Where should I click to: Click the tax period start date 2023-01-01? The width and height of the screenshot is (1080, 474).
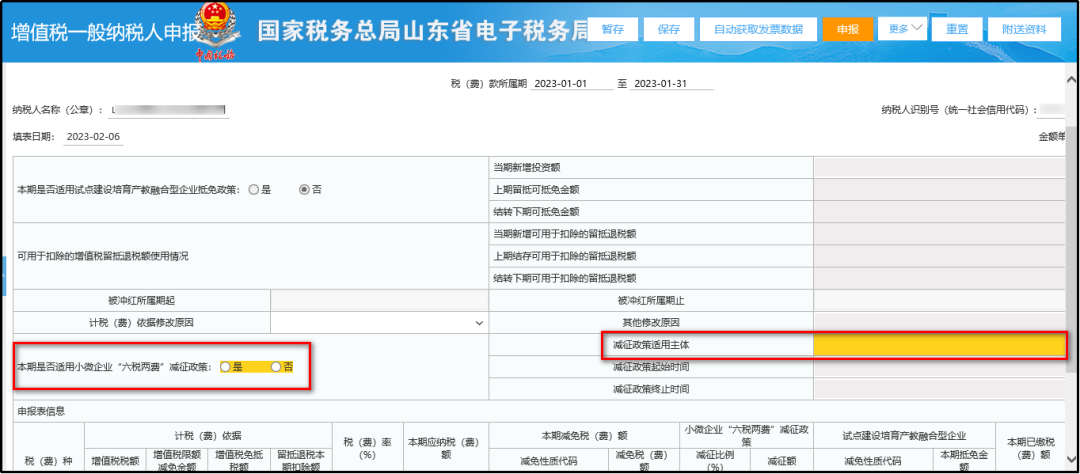coord(572,84)
